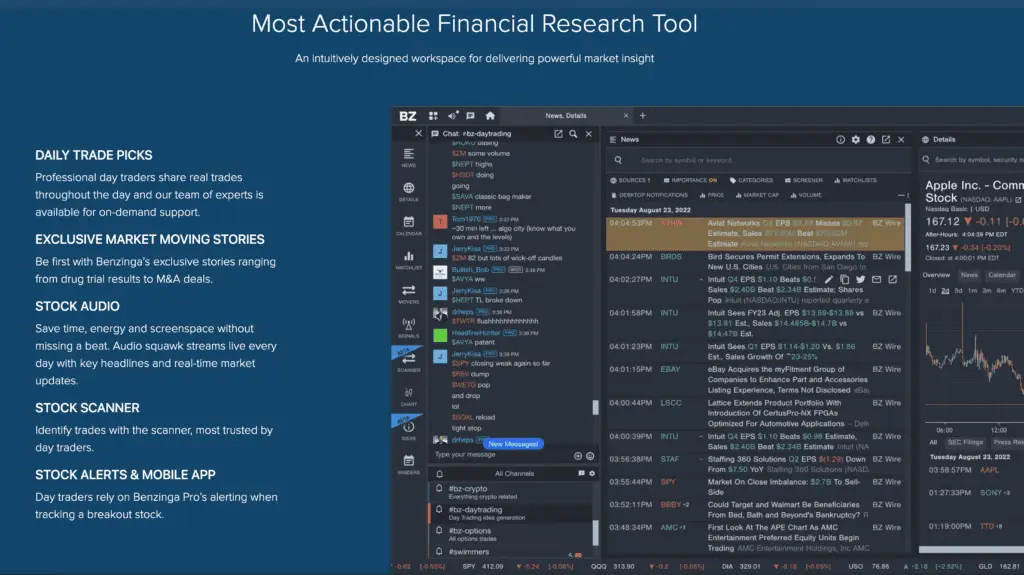This screenshot has width=1024, height=575.
Task: Edit the Intuit Q4 EPS headline with pencil
Action: 828,279
